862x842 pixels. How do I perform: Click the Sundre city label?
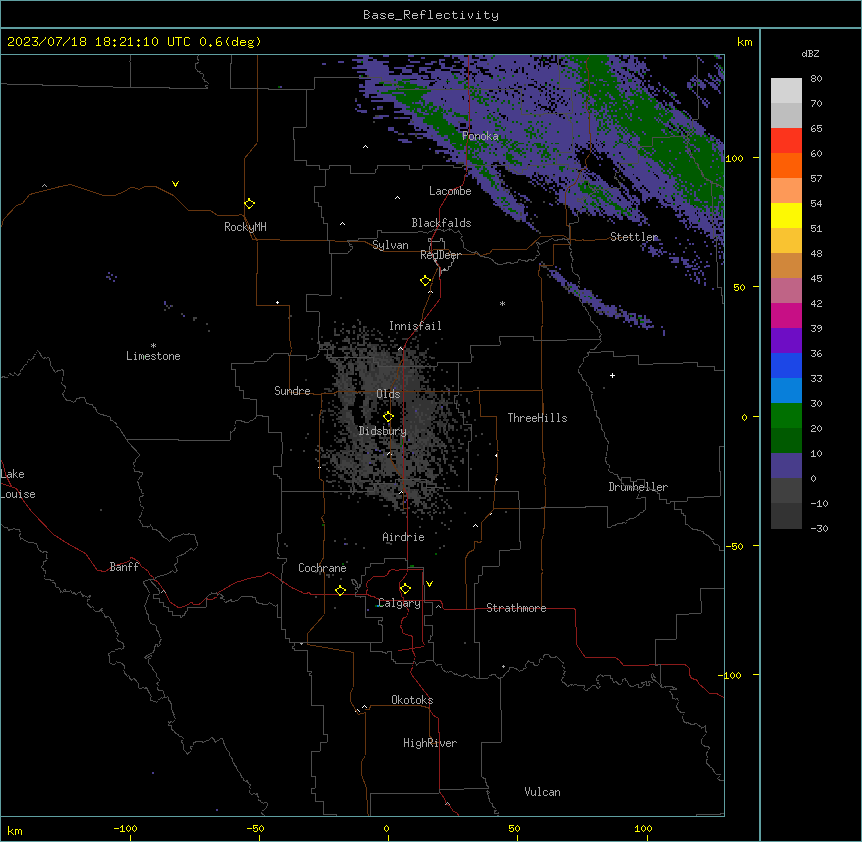click(x=292, y=391)
